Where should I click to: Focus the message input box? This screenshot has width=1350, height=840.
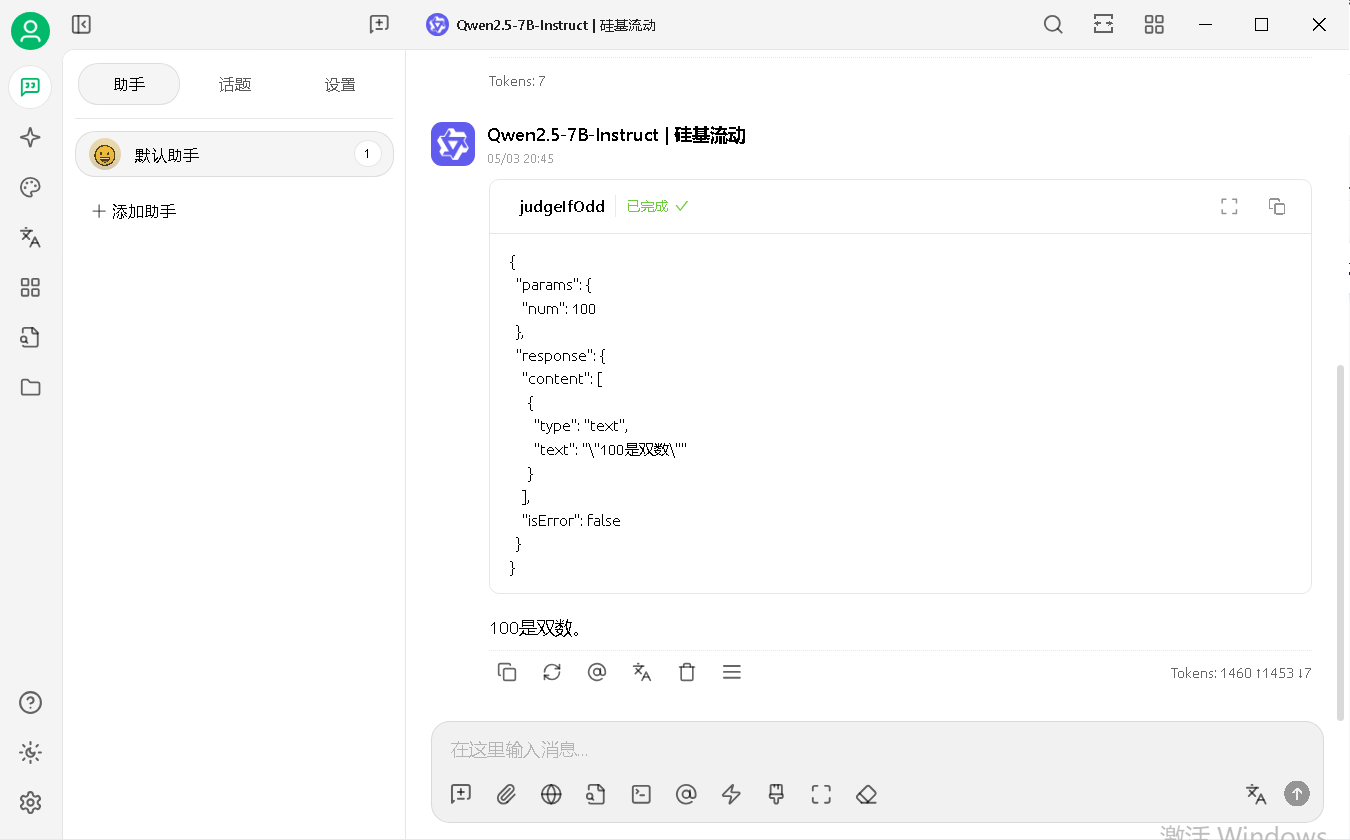tap(877, 749)
